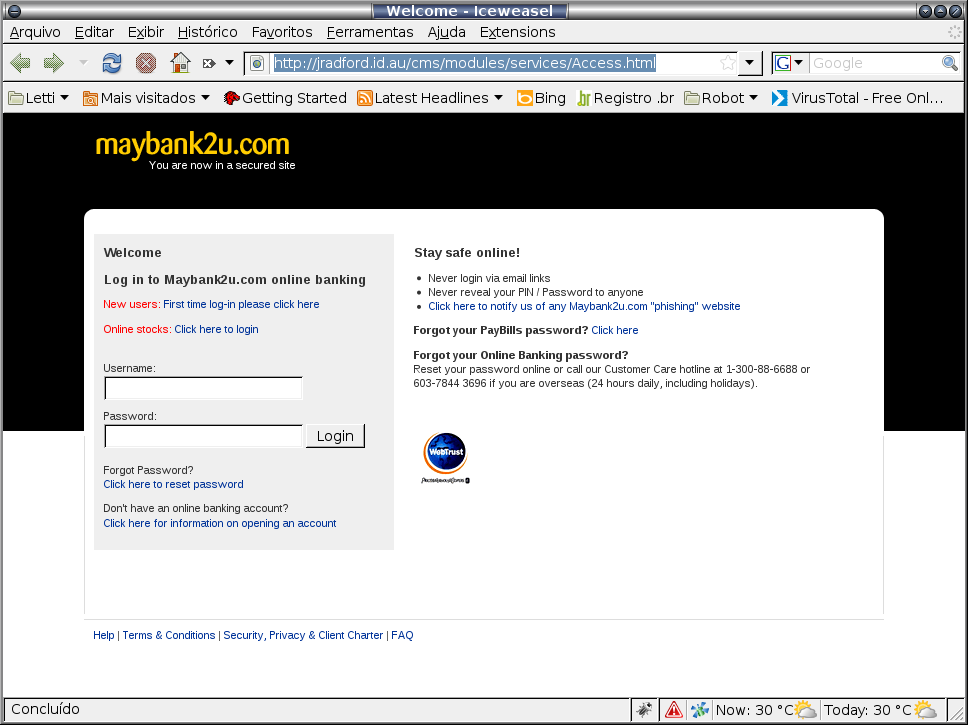Open the Help footer link
Image resolution: width=968 pixels, height=725 pixels.
click(104, 635)
